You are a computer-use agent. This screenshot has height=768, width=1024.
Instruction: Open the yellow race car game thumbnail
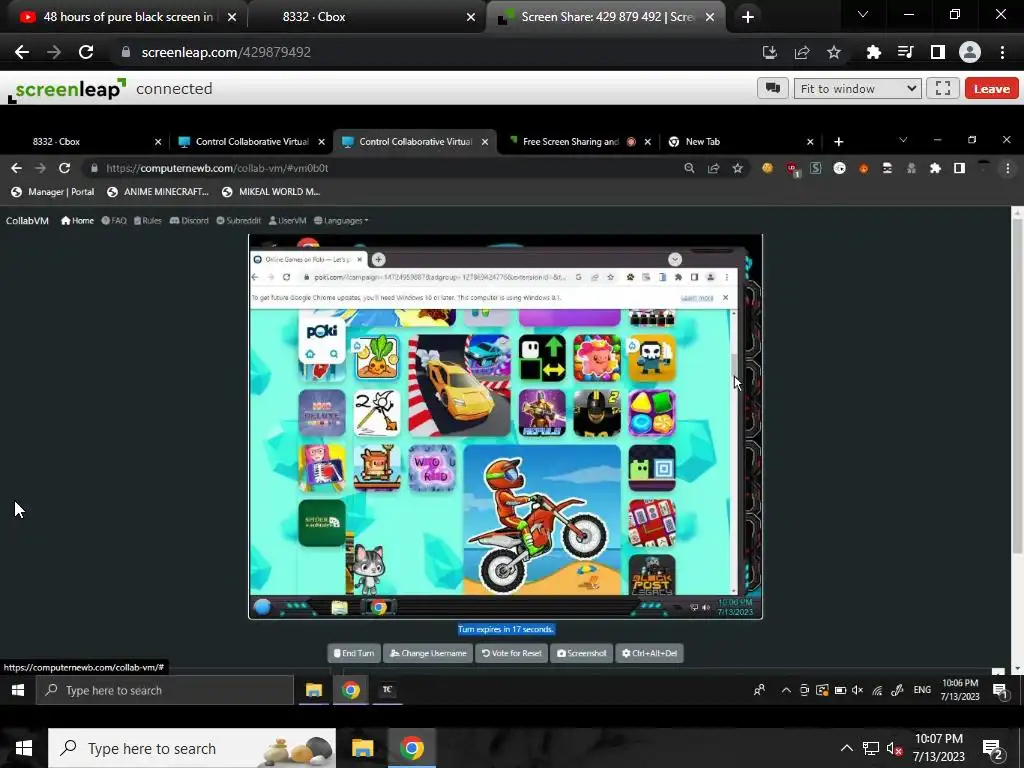[x=459, y=385]
